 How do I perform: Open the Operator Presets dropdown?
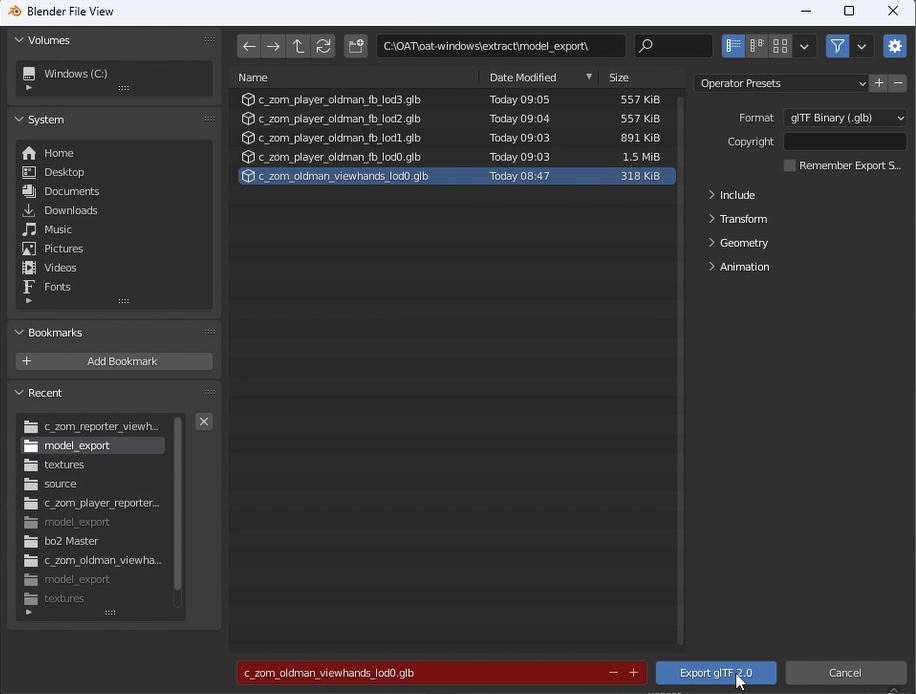coord(781,84)
